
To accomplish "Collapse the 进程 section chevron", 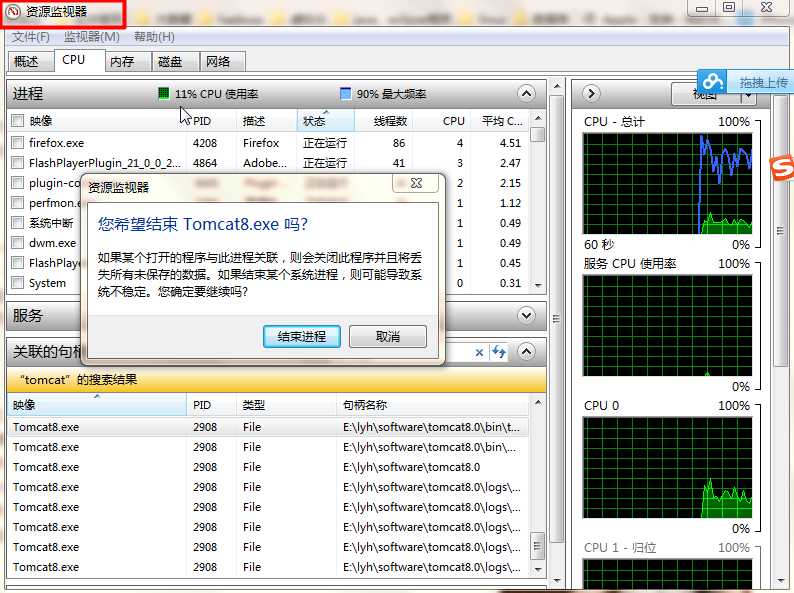I will click(526, 94).
